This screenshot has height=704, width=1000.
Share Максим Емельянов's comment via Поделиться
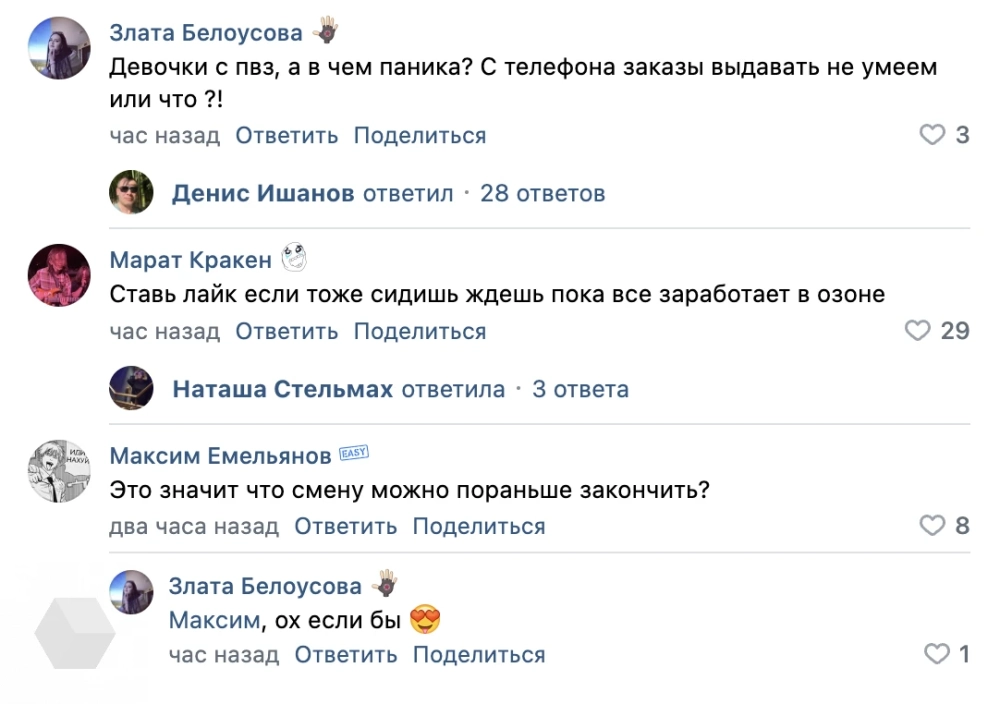point(479,526)
